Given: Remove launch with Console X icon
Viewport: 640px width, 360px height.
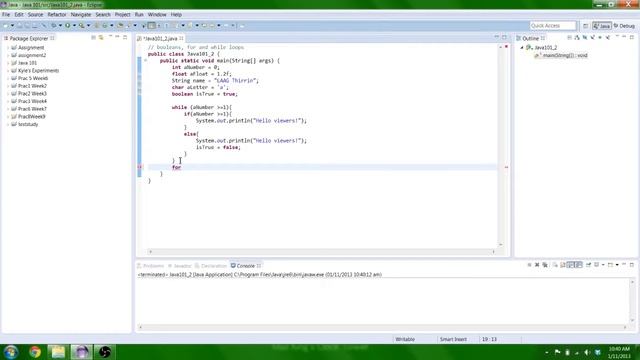Looking at the screenshot, I should click(x=537, y=265).
